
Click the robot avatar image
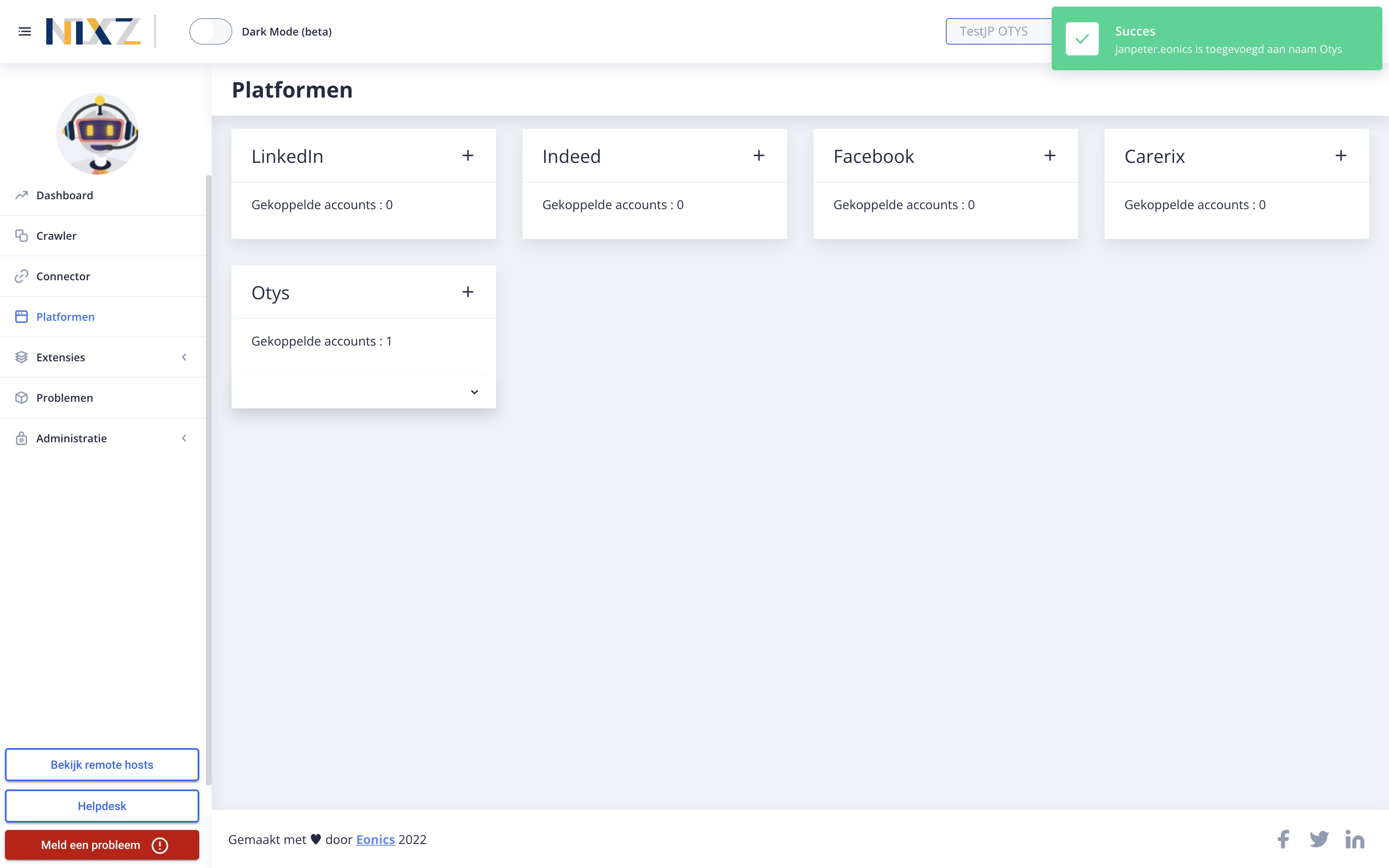pyautogui.click(x=98, y=133)
